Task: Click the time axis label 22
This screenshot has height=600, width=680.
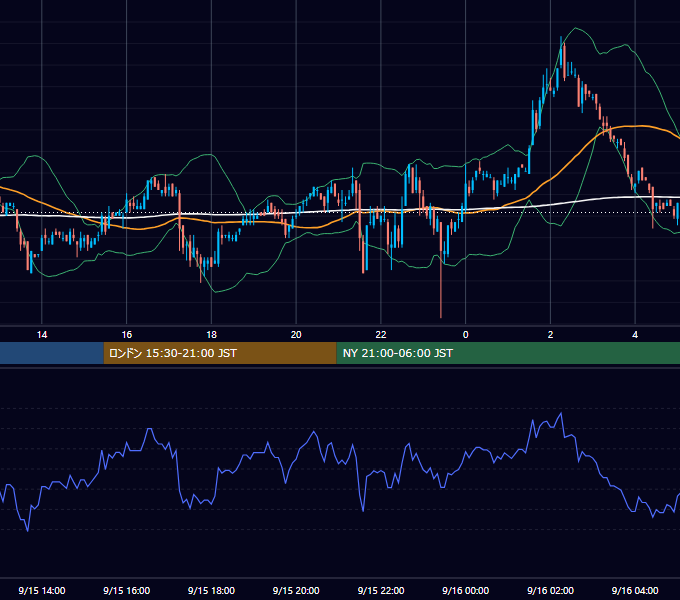Action: (x=381, y=335)
